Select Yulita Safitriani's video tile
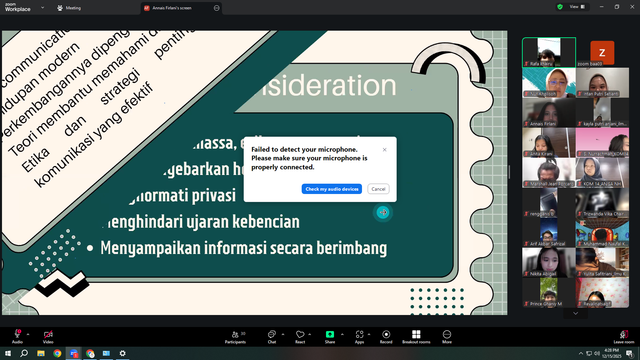The height and width of the screenshot is (360, 640). tap(602, 263)
